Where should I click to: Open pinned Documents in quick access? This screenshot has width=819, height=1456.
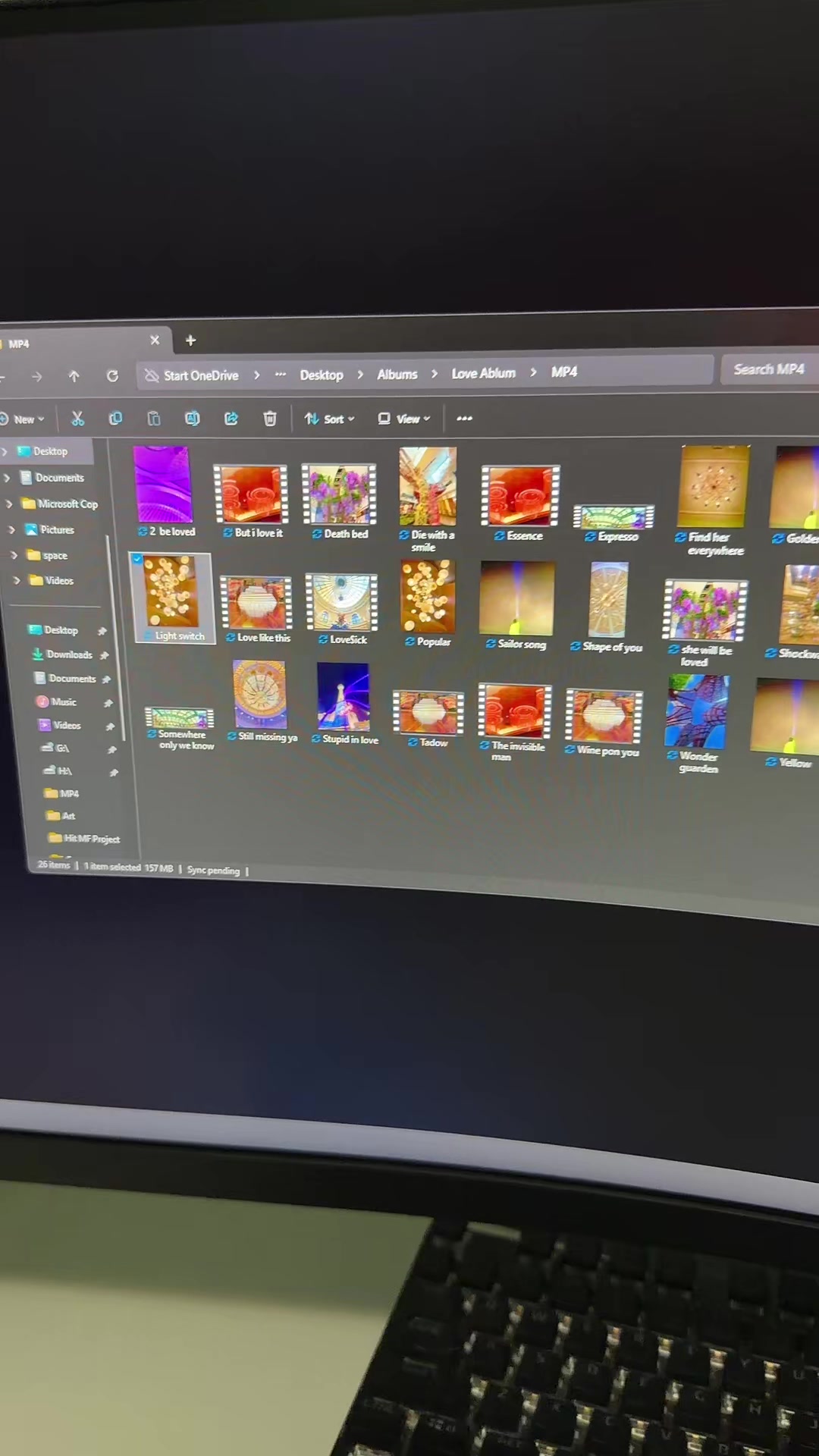pyautogui.click(x=72, y=679)
